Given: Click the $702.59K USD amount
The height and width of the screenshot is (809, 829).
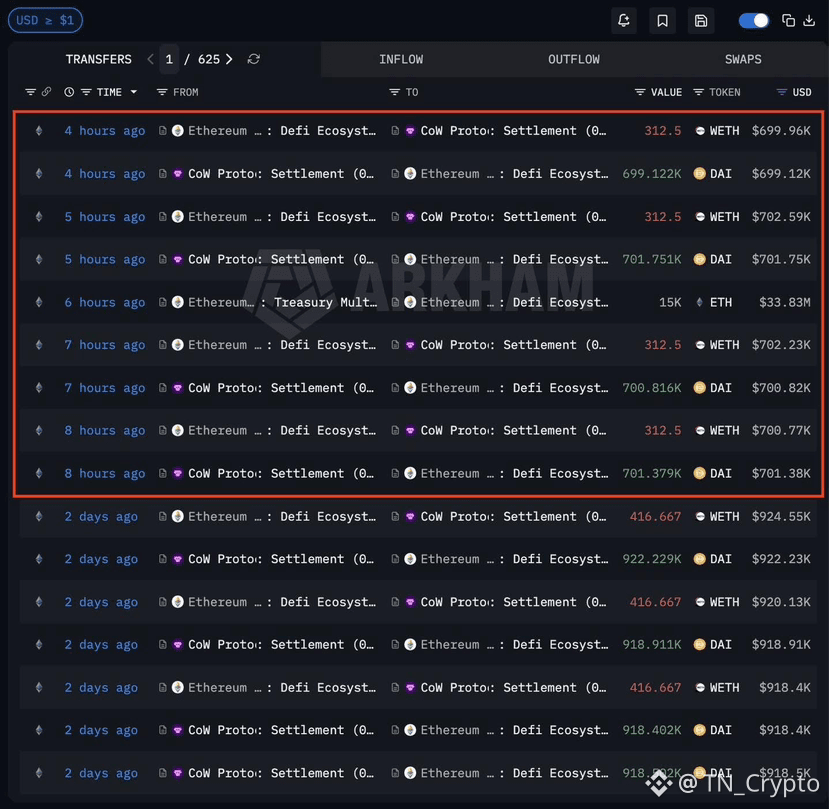Looking at the screenshot, I should (x=781, y=217).
